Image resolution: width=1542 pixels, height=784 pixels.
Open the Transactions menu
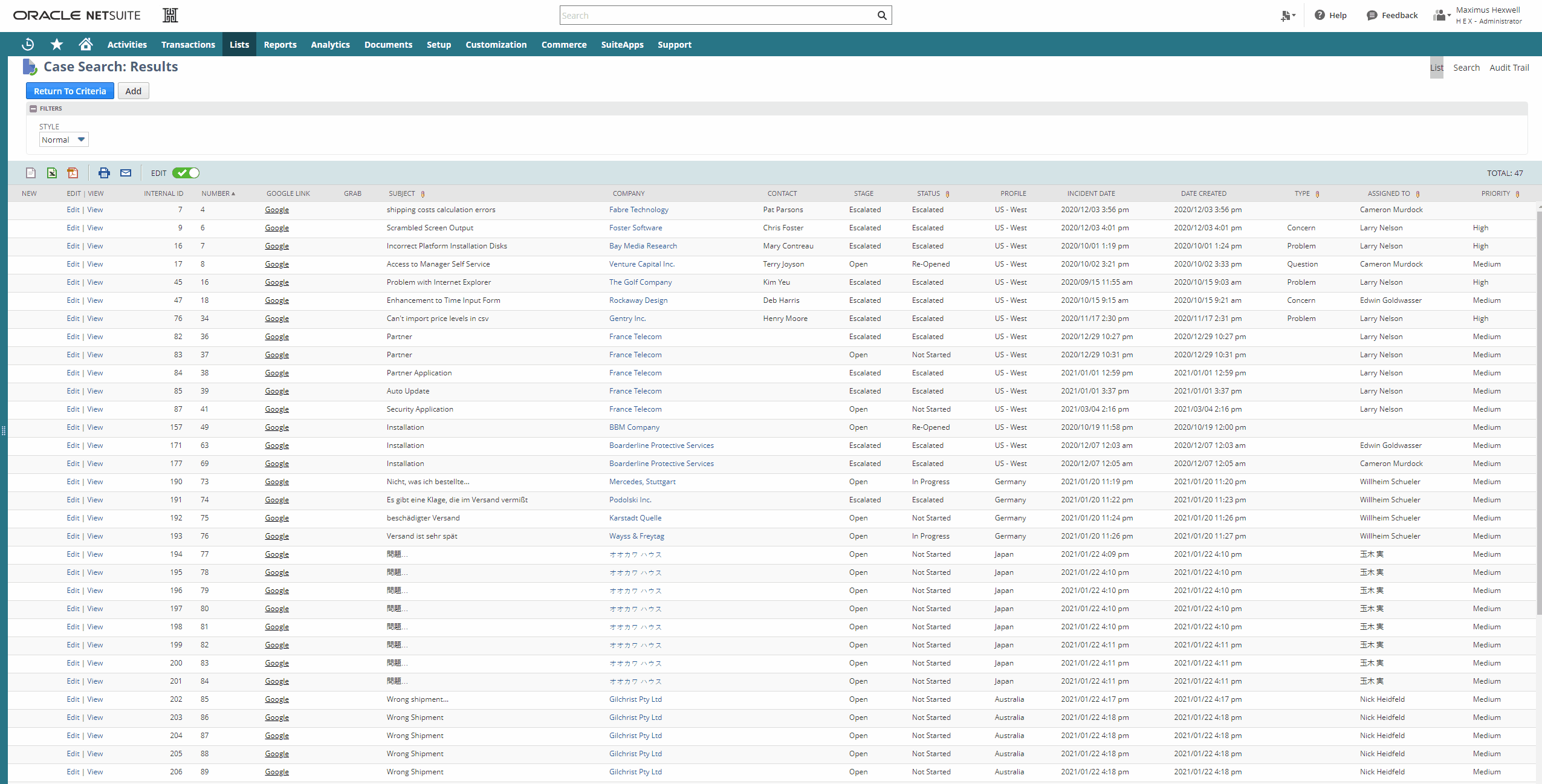pyautogui.click(x=188, y=44)
